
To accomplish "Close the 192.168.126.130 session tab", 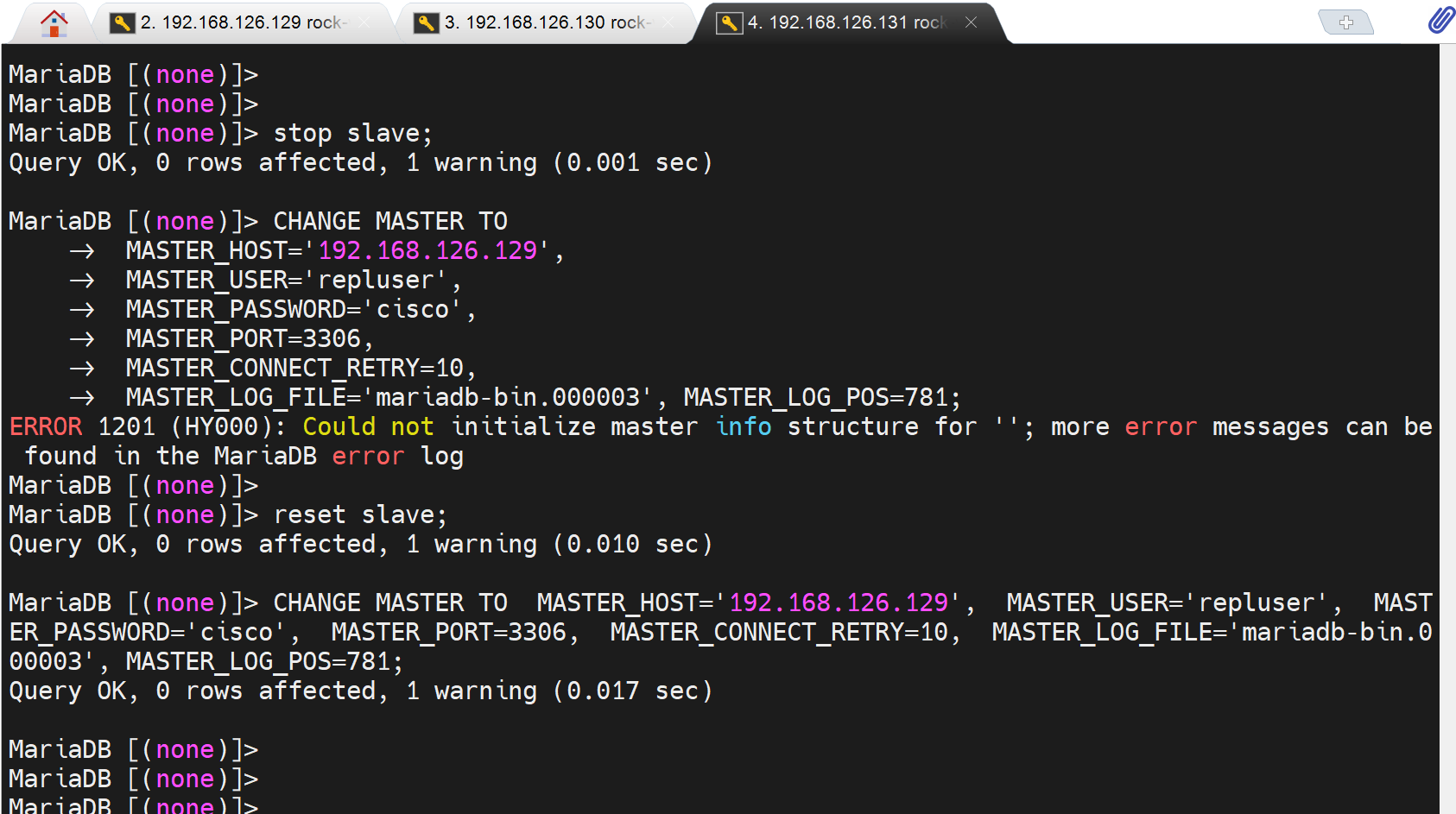I will coord(668,23).
